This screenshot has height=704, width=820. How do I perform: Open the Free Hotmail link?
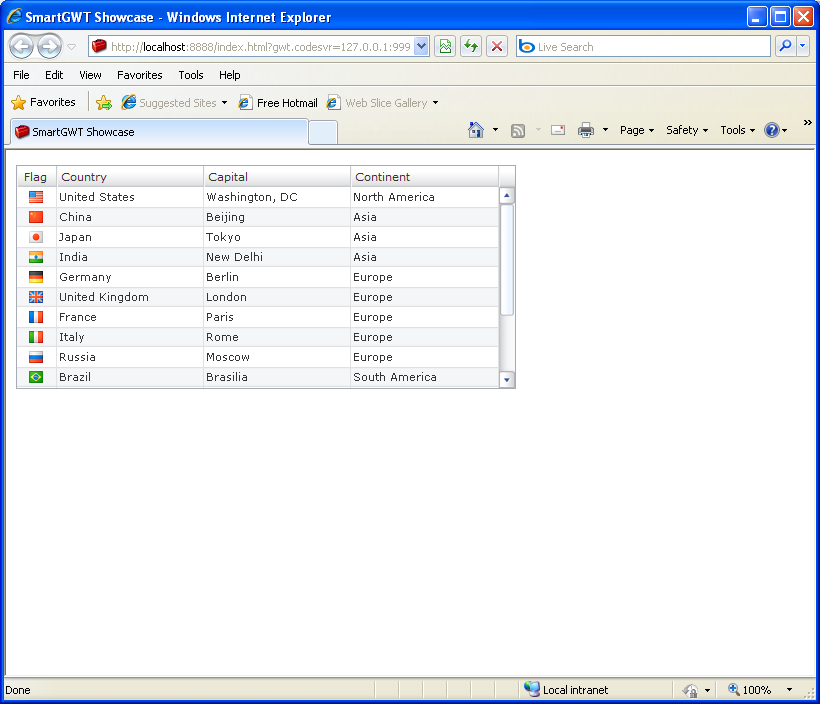[x=278, y=103]
